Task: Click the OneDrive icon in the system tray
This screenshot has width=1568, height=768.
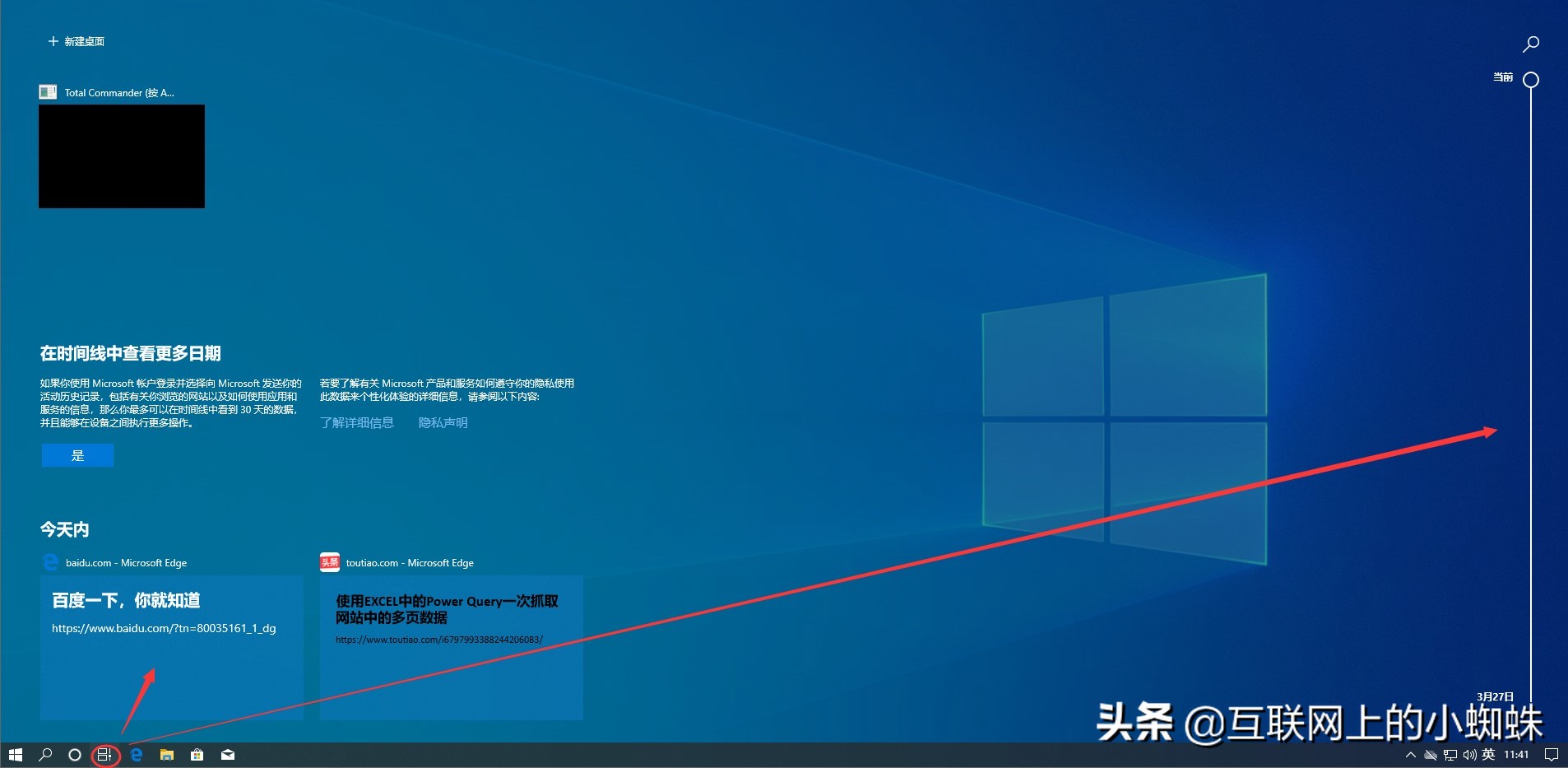Action: click(x=1430, y=755)
